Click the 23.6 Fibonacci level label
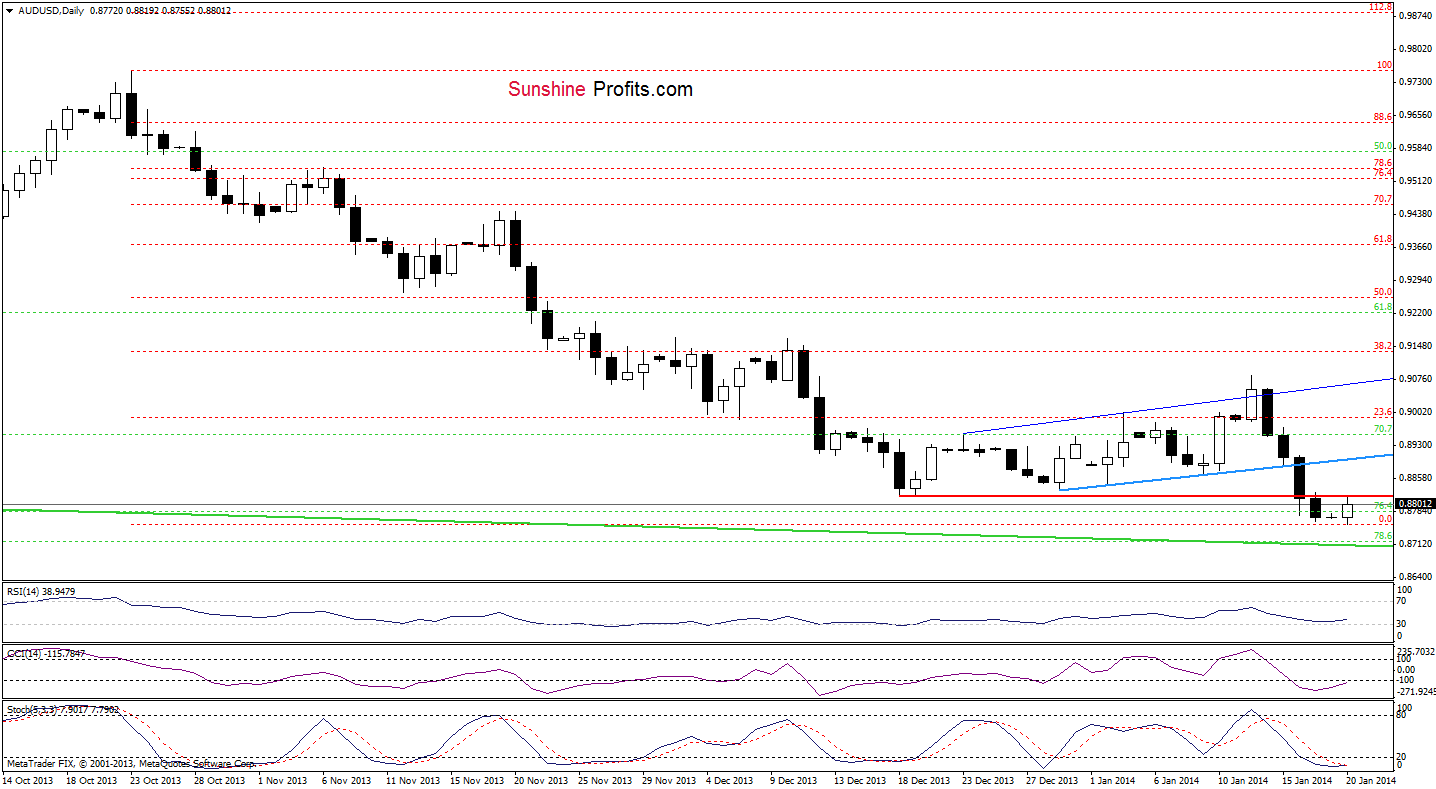1436x789 pixels. (1383, 412)
